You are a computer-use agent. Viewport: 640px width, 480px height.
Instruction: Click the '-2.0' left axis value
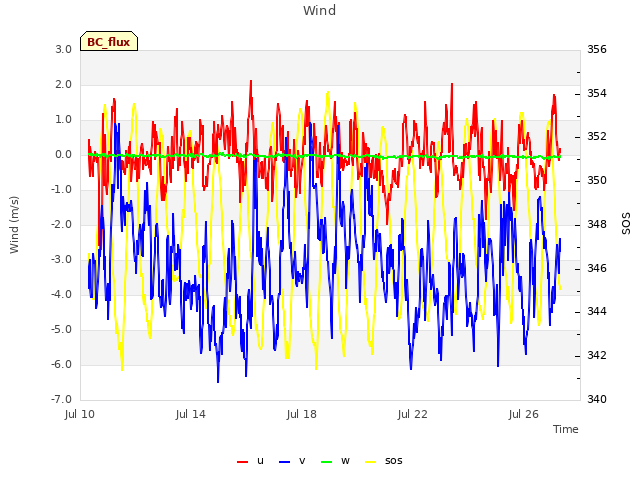[61, 224]
